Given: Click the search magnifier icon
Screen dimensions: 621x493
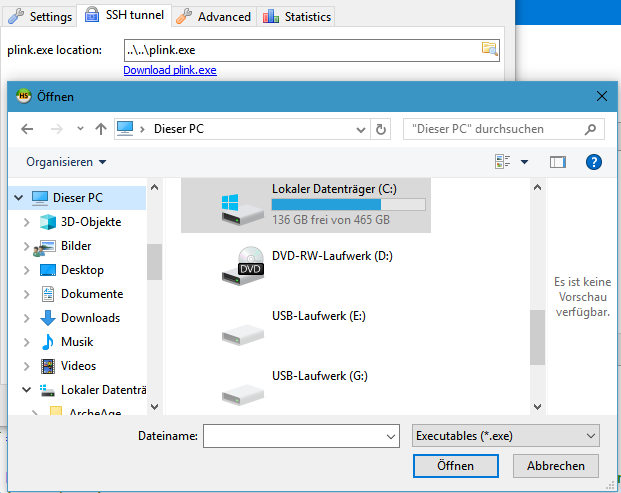Looking at the screenshot, I should coord(590,129).
